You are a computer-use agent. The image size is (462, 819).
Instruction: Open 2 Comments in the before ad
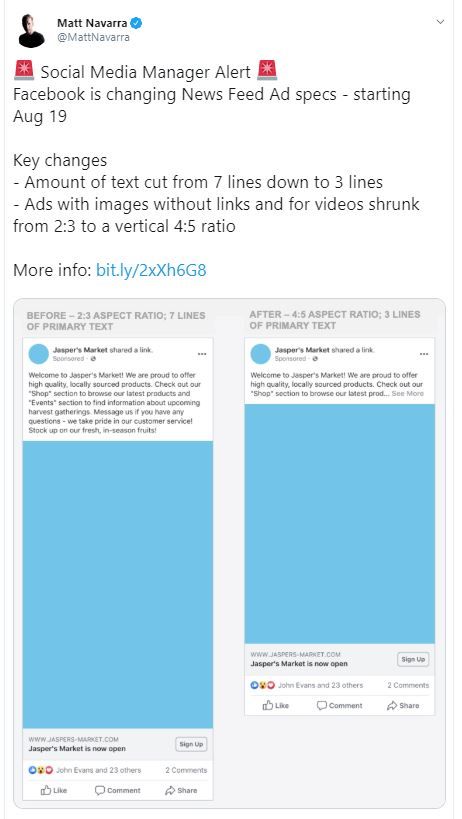point(186,770)
